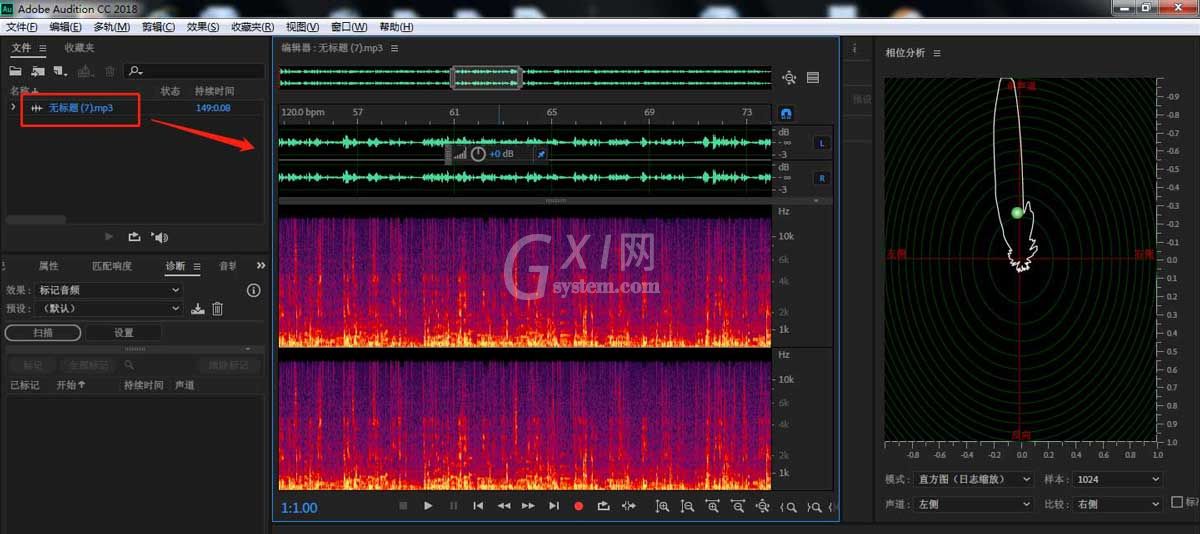Switch to the 属性 tab

48,266
